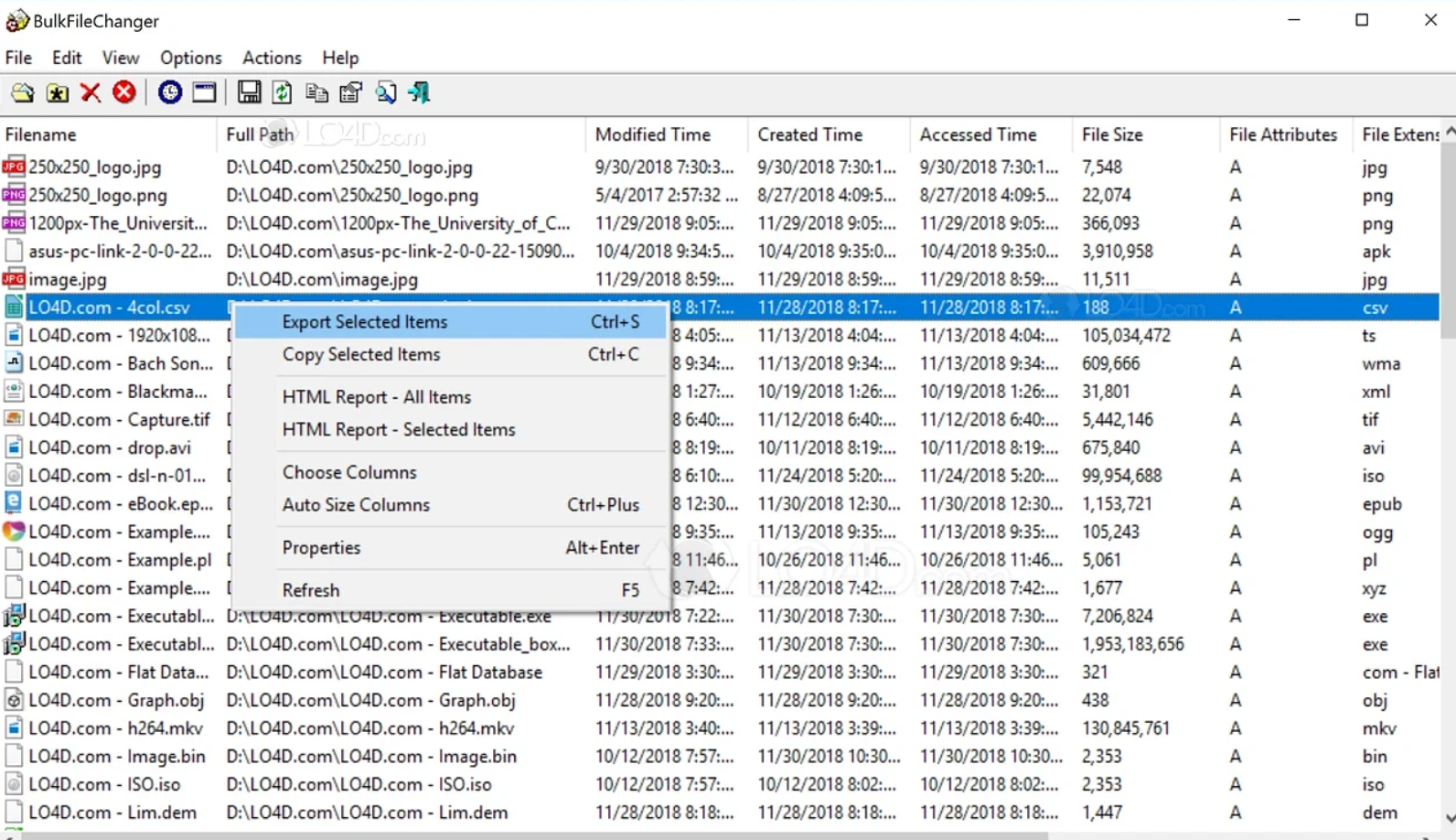
Task: Click the Execute Command window icon
Action: coord(204,92)
